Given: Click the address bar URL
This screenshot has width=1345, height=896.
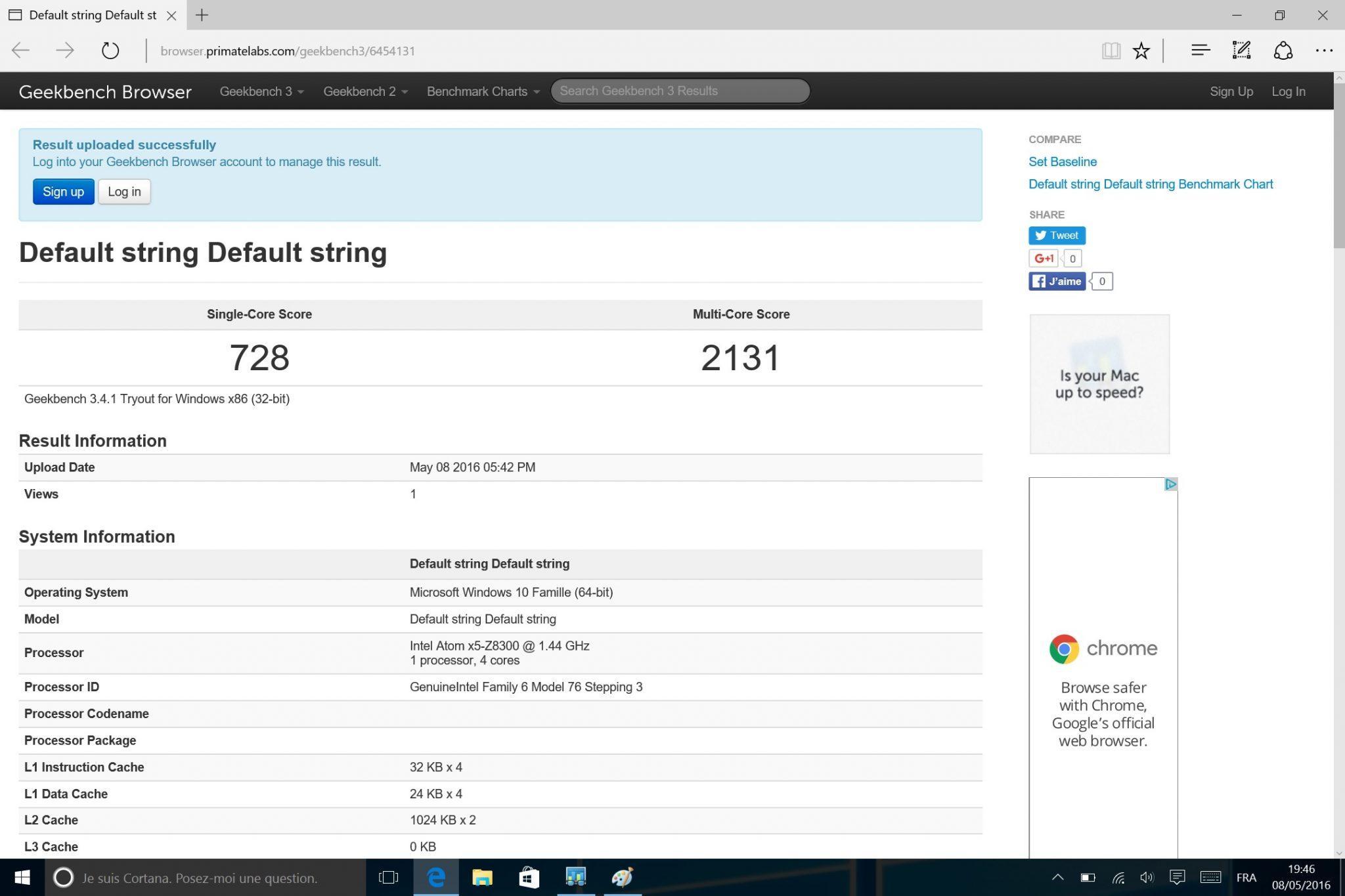Looking at the screenshot, I should click(x=288, y=51).
